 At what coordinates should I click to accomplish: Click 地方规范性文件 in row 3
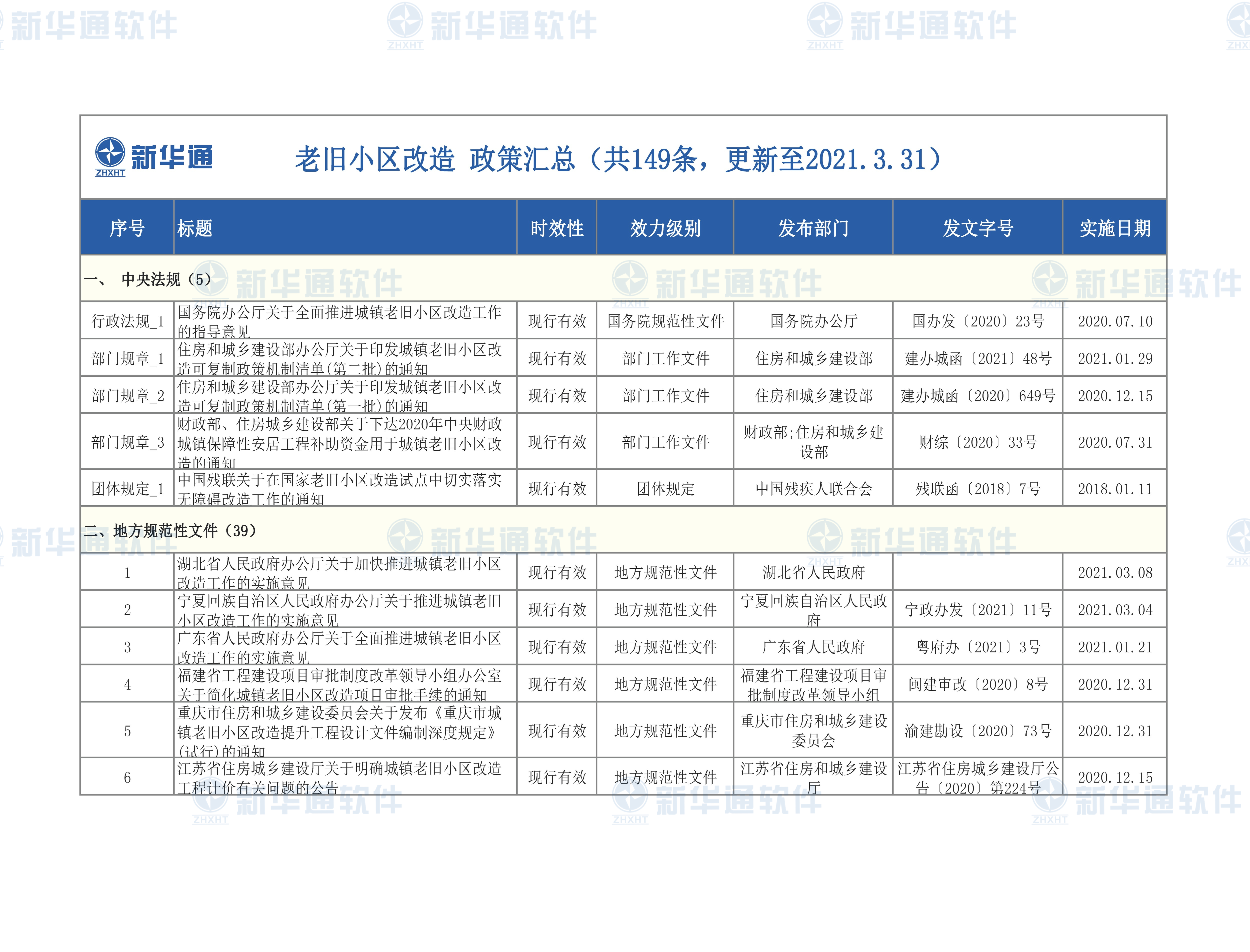(x=665, y=647)
